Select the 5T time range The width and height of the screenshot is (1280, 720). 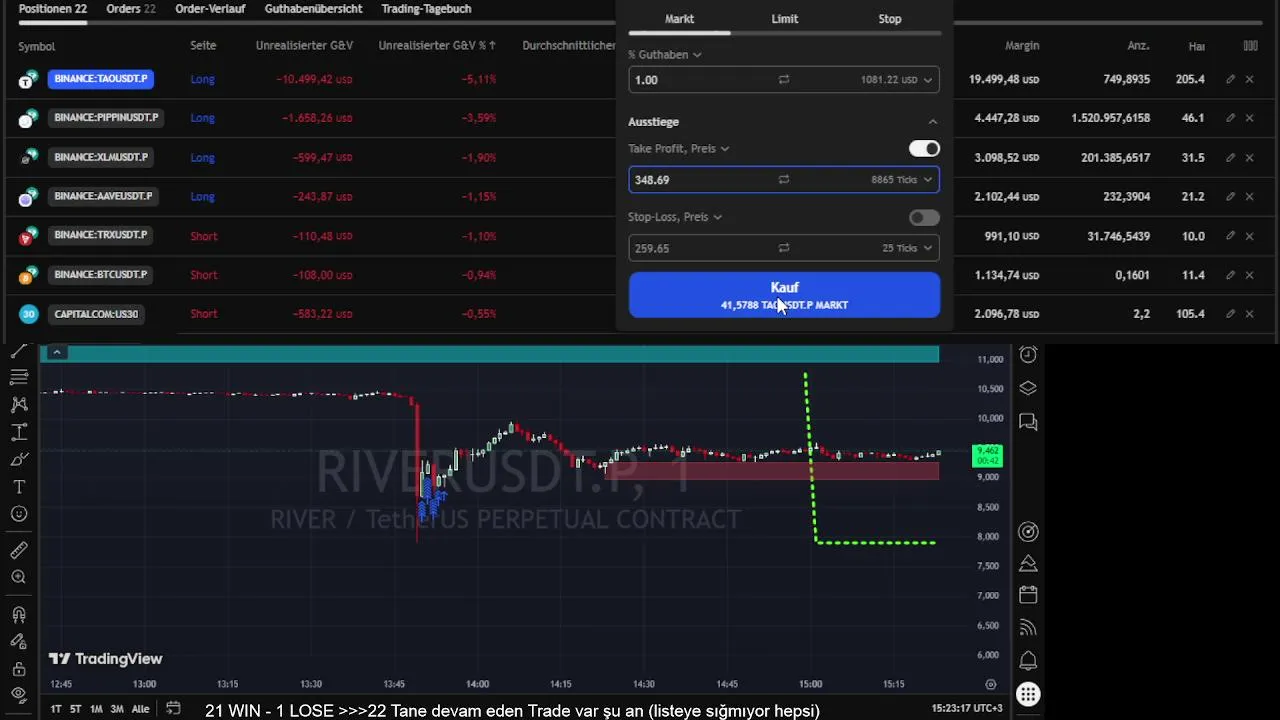click(x=76, y=709)
